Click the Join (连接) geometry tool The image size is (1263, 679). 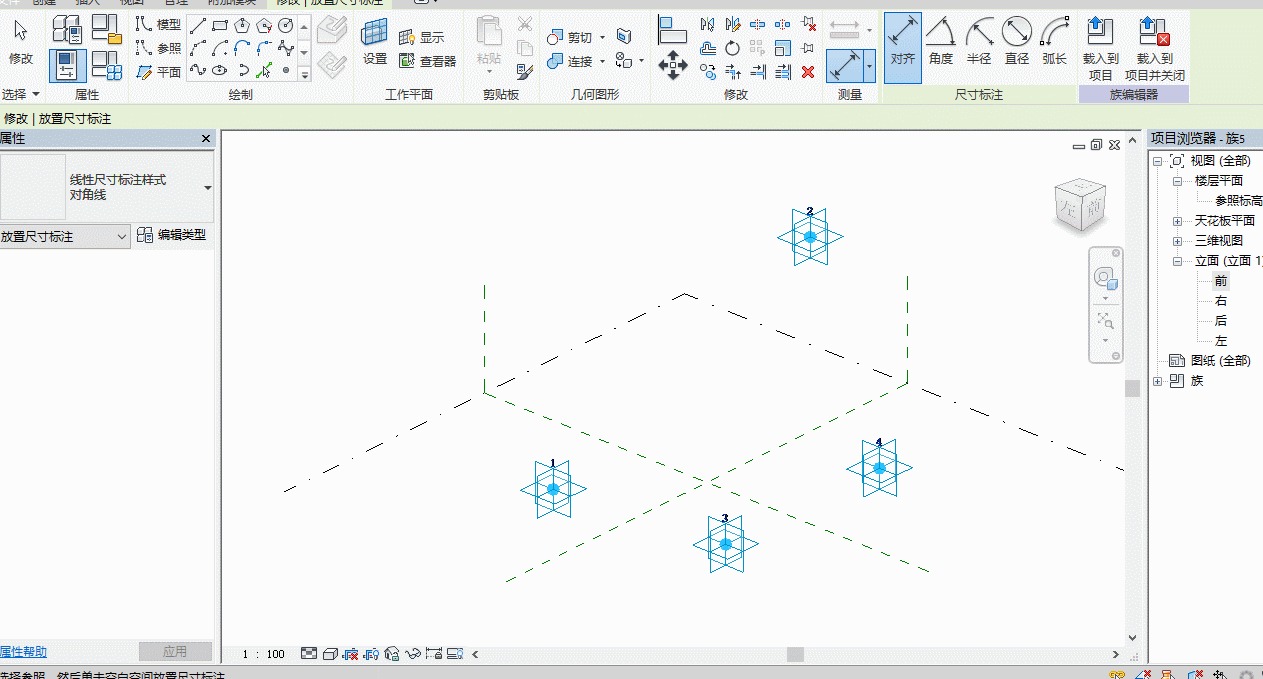[x=571, y=61]
